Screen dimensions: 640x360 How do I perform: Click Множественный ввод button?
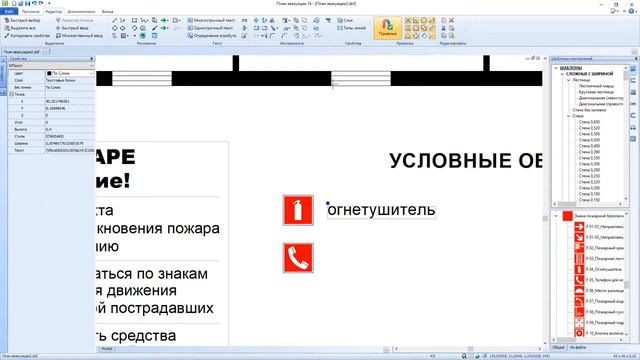point(79,36)
